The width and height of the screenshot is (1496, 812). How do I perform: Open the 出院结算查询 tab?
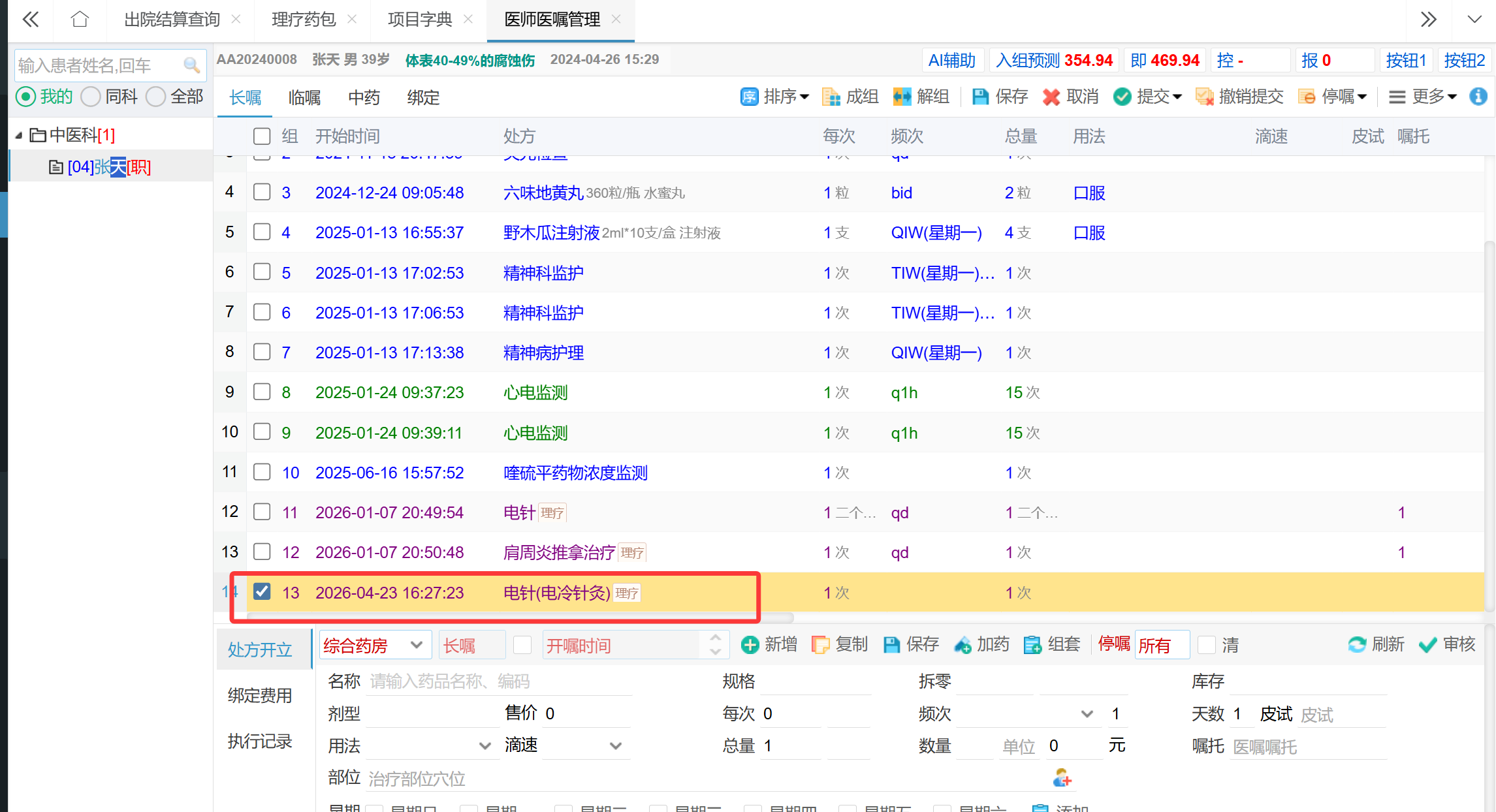pos(172,20)
